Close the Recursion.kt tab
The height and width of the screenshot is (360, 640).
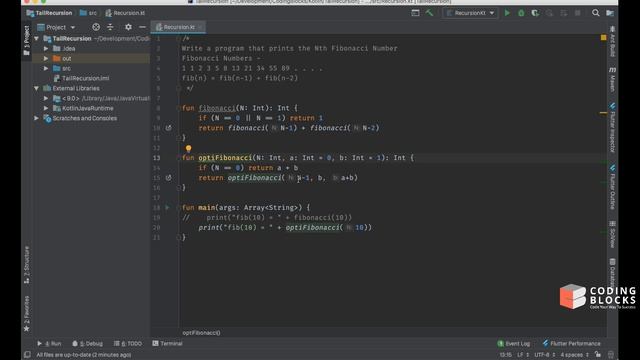200,27
